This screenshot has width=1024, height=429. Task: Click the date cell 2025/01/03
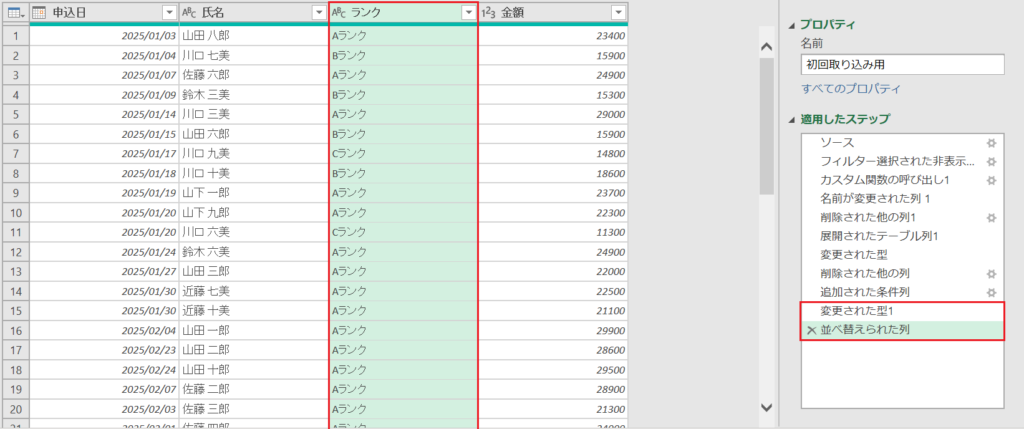[104, 36]
